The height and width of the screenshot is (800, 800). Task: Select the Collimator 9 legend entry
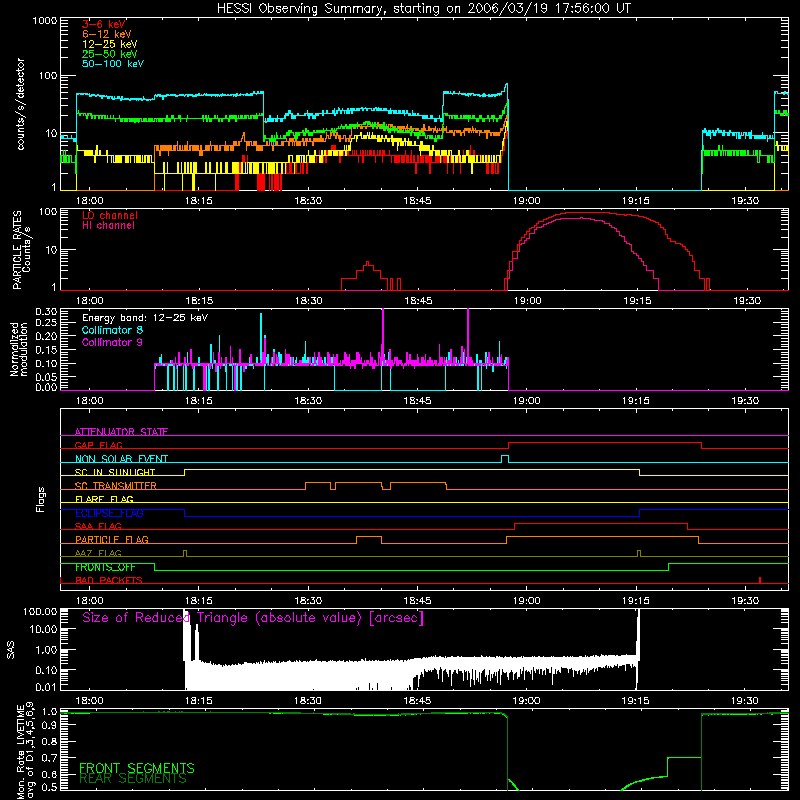(x=112, y=342)
